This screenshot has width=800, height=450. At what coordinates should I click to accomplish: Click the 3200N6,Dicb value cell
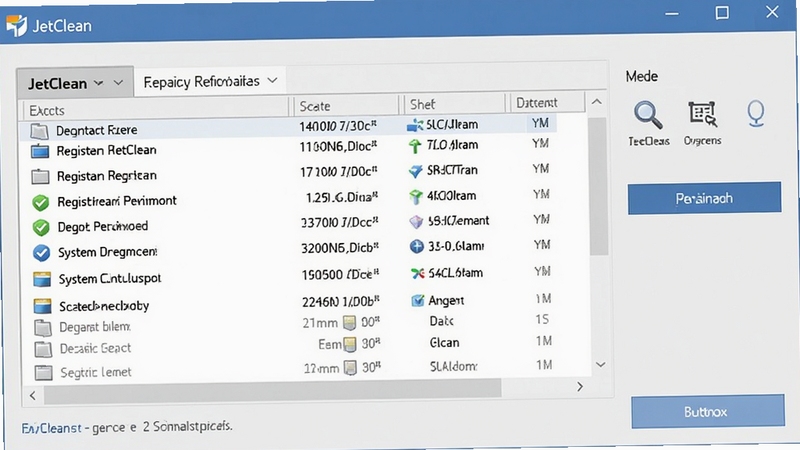point(340,248)
